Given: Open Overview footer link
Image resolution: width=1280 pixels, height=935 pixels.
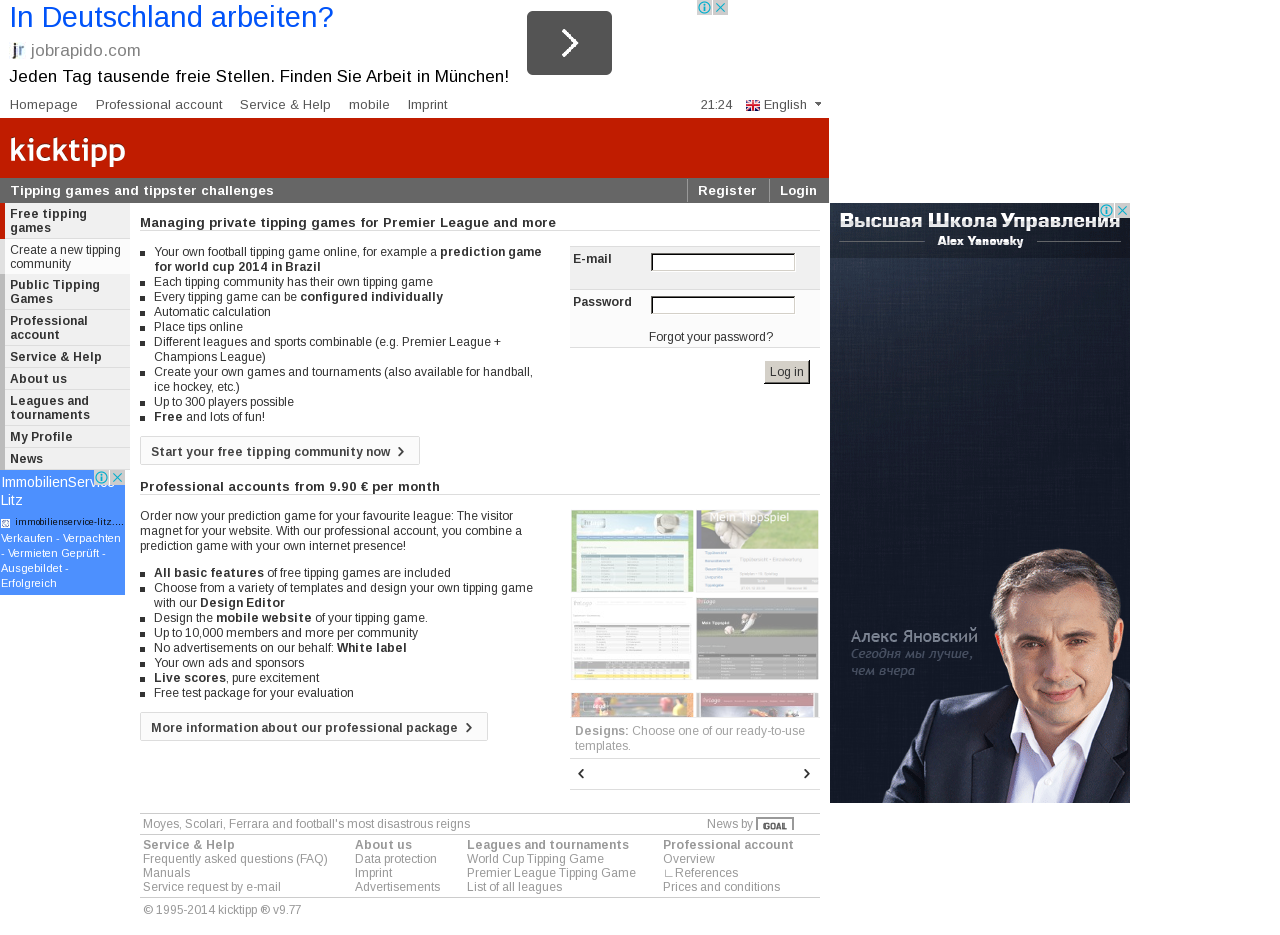Looking at the screenshot, I should tap(689, 859).
